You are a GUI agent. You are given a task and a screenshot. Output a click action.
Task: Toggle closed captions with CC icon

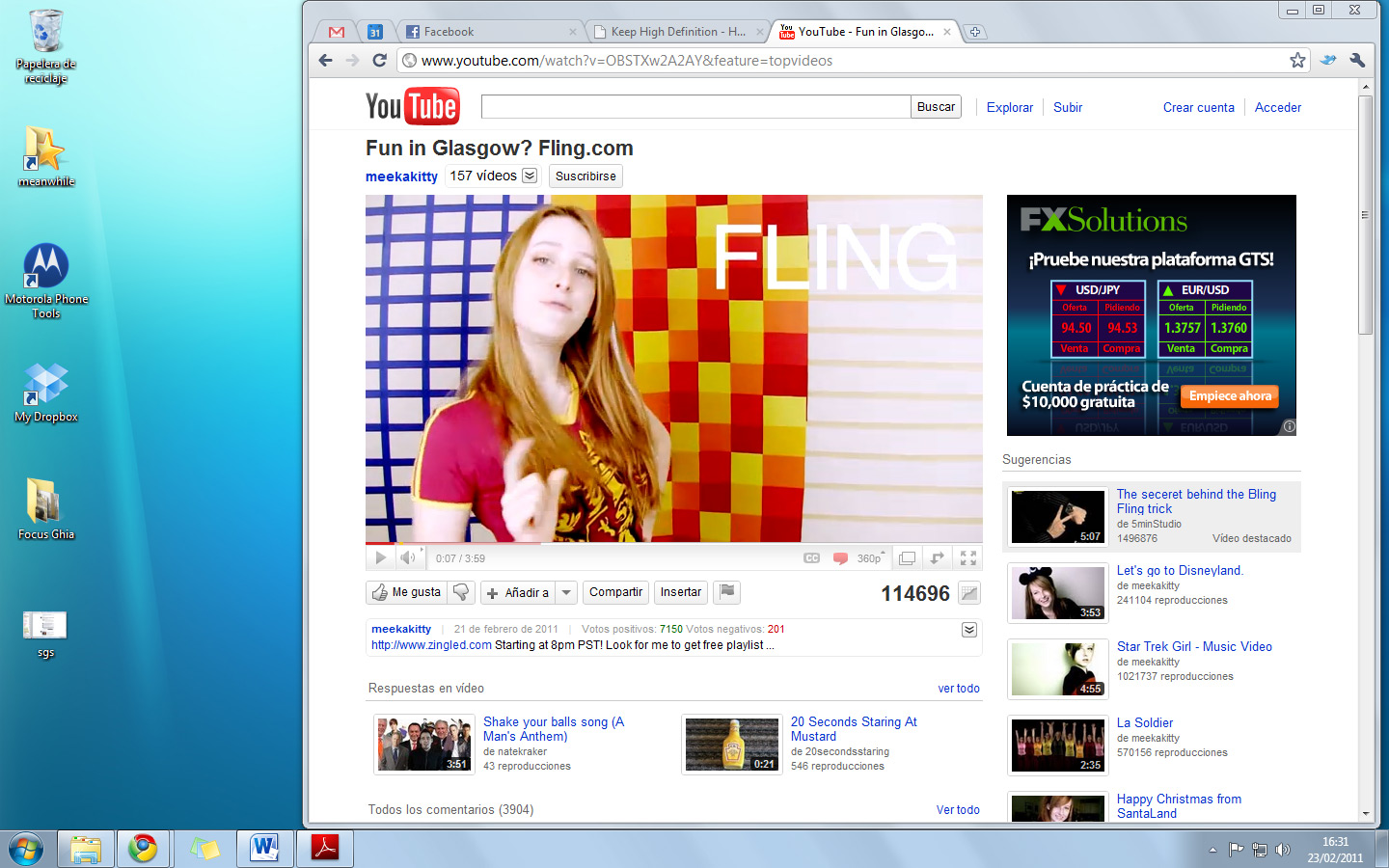(x=812, y=558)
